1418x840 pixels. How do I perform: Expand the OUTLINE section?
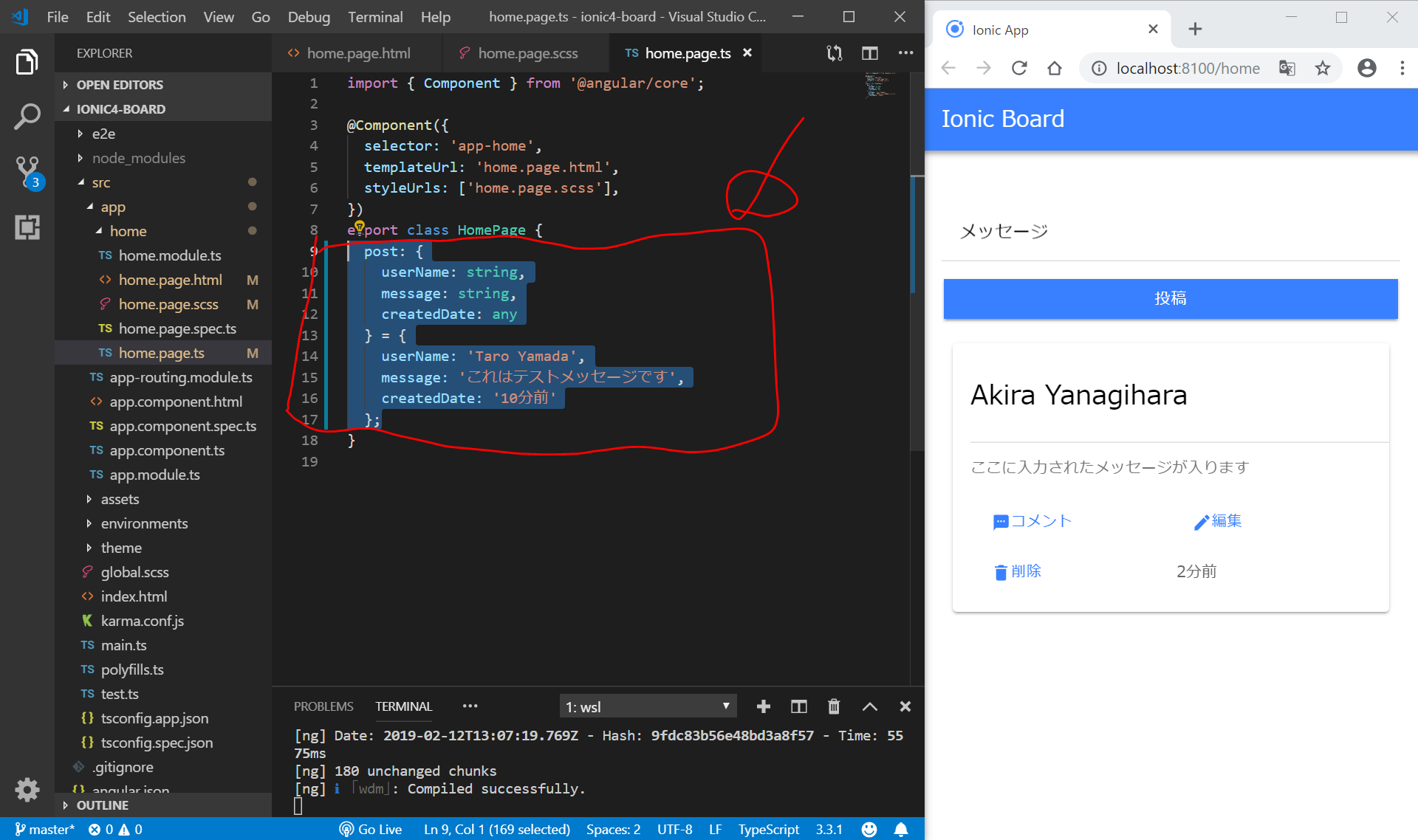click(x=102, y=805)
